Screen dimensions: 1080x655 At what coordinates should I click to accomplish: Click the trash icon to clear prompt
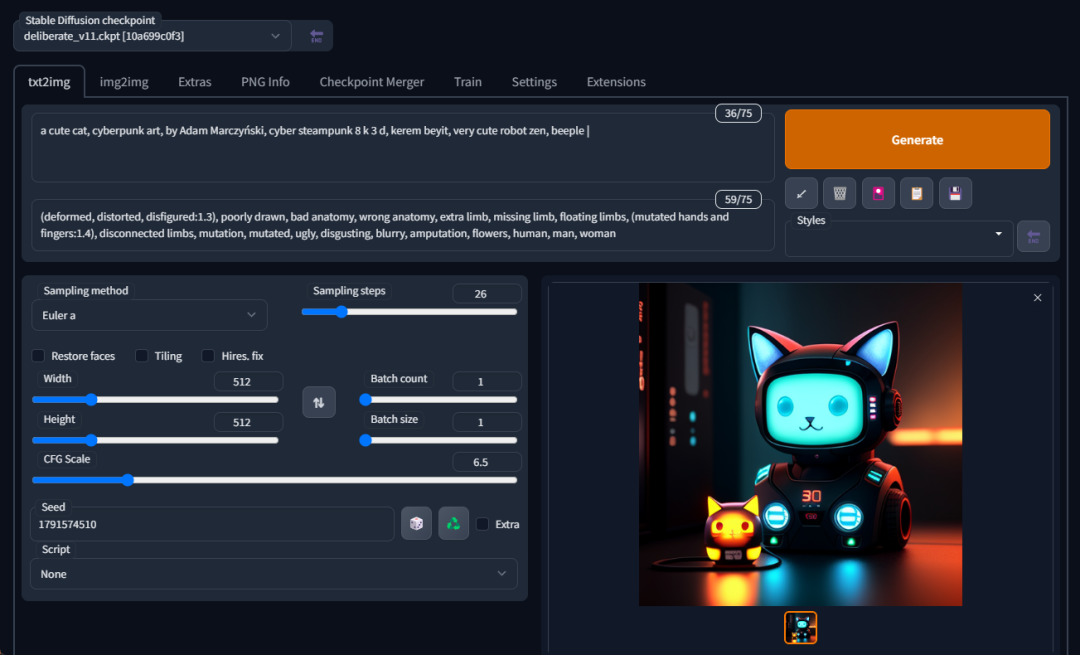(x=840, y=194)
